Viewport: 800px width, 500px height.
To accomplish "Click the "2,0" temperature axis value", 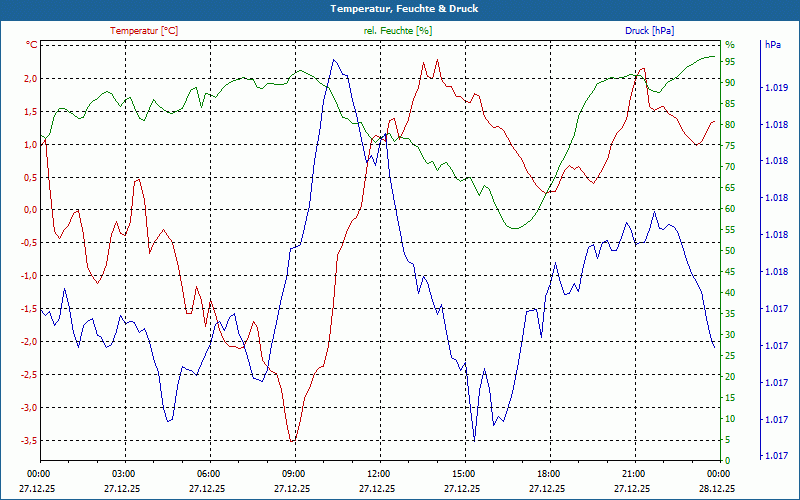I will click(31, 79).
